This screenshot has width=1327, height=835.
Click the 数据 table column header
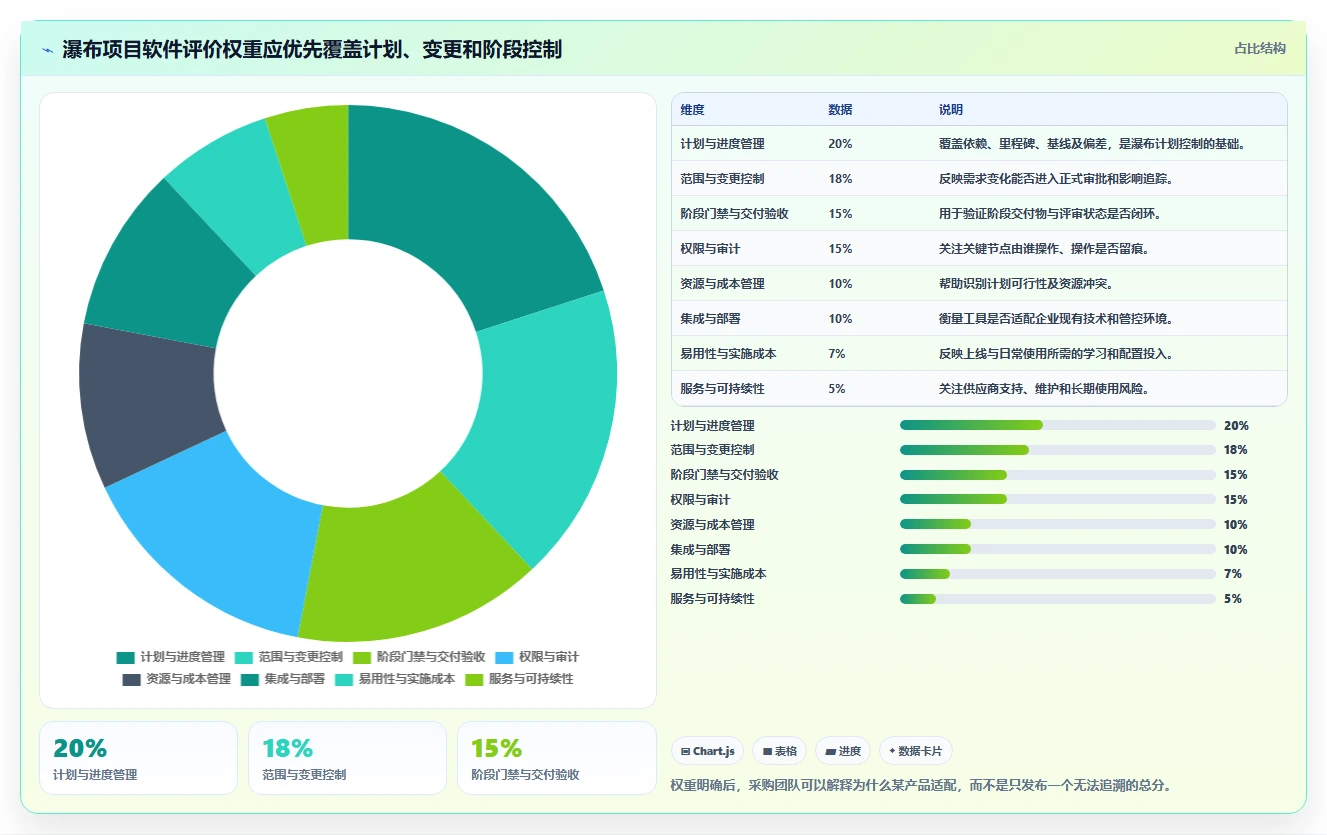pos(840,110)
